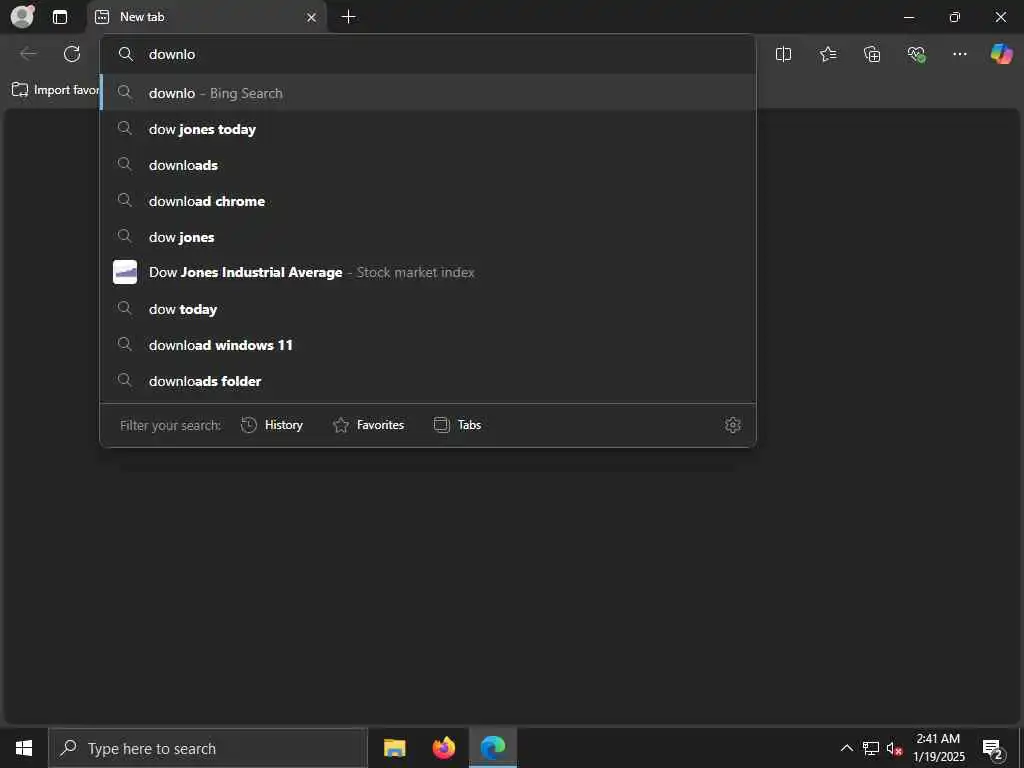1024x768 pixels.
Task: Open the Windows Start menu
Action: pos(24,748)
